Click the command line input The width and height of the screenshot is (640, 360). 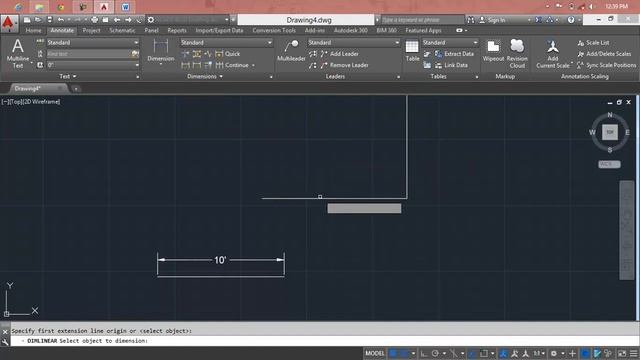click(x=324, y=341)
